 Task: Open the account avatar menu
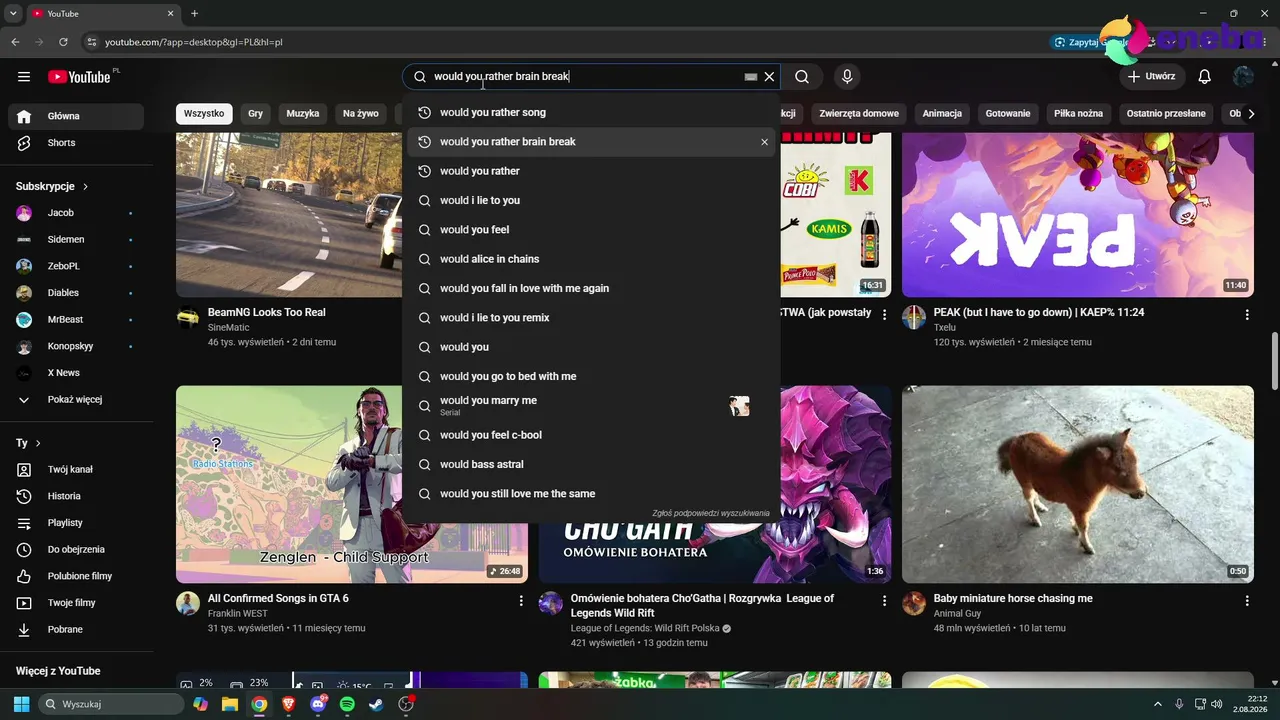point(1244,77)
